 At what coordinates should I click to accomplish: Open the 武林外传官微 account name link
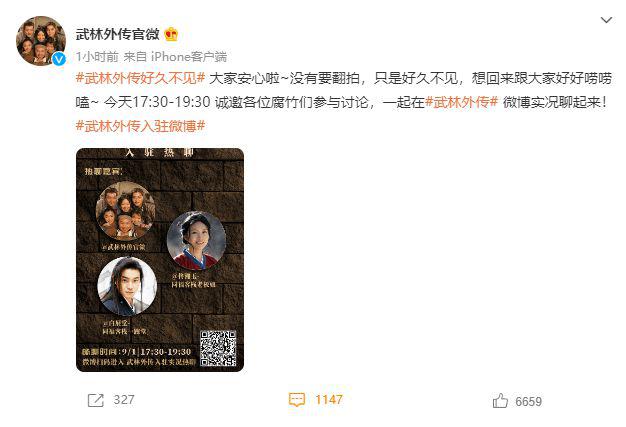[x=117, y=34]
